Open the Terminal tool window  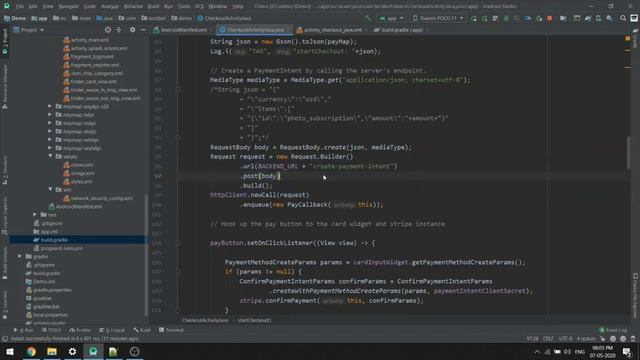click(x=171, y=330)
